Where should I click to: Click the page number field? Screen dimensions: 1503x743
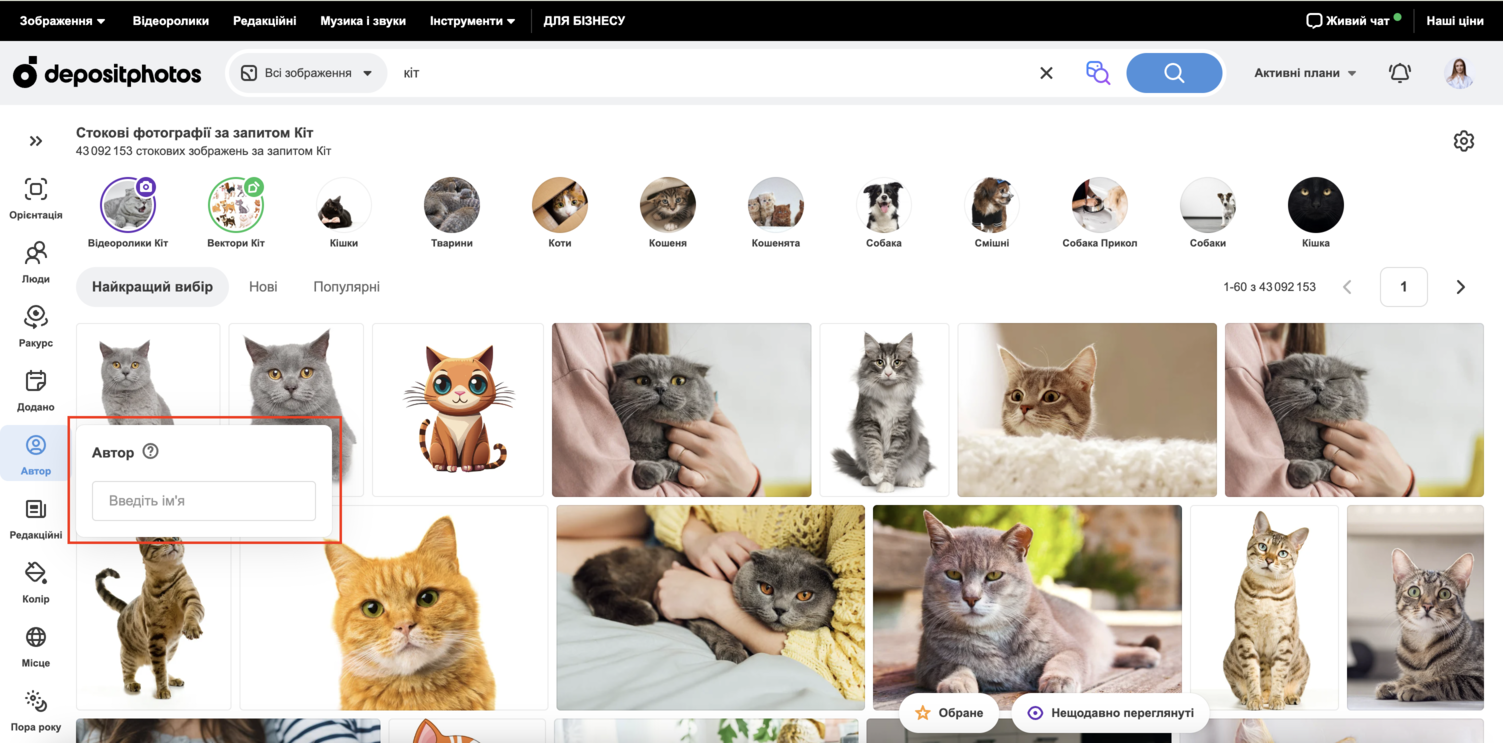pyautogui.click(x=1403, y=287)
